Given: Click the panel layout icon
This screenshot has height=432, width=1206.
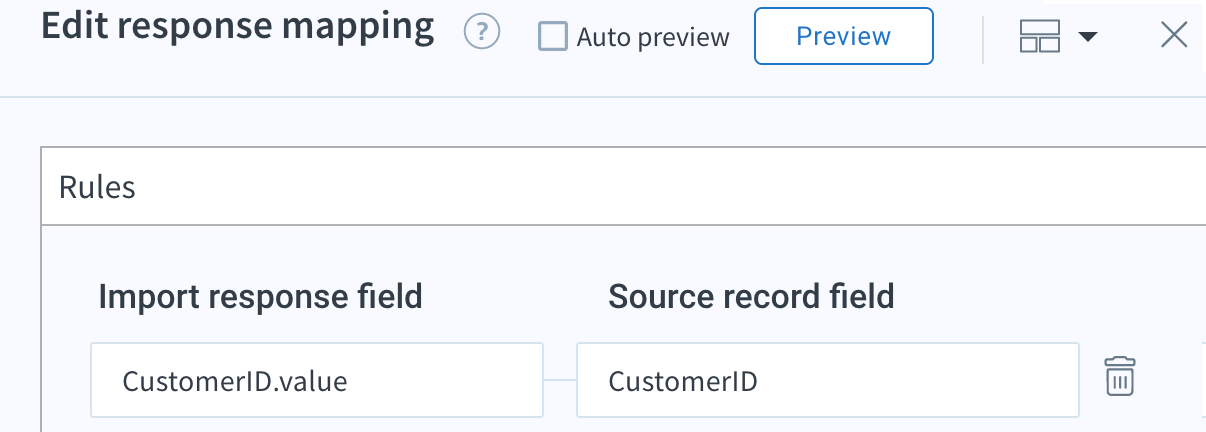Looking at the screenshot, I should point(1039,37).
